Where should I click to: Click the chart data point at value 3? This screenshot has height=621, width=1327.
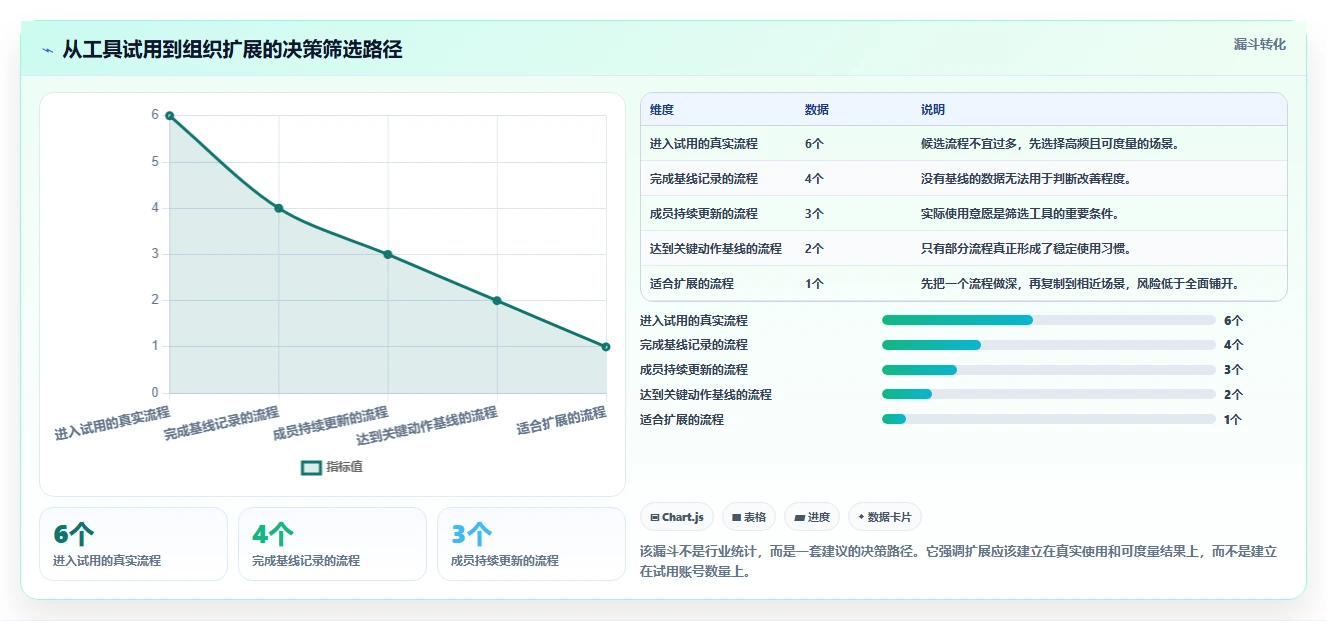click(388, 254)
